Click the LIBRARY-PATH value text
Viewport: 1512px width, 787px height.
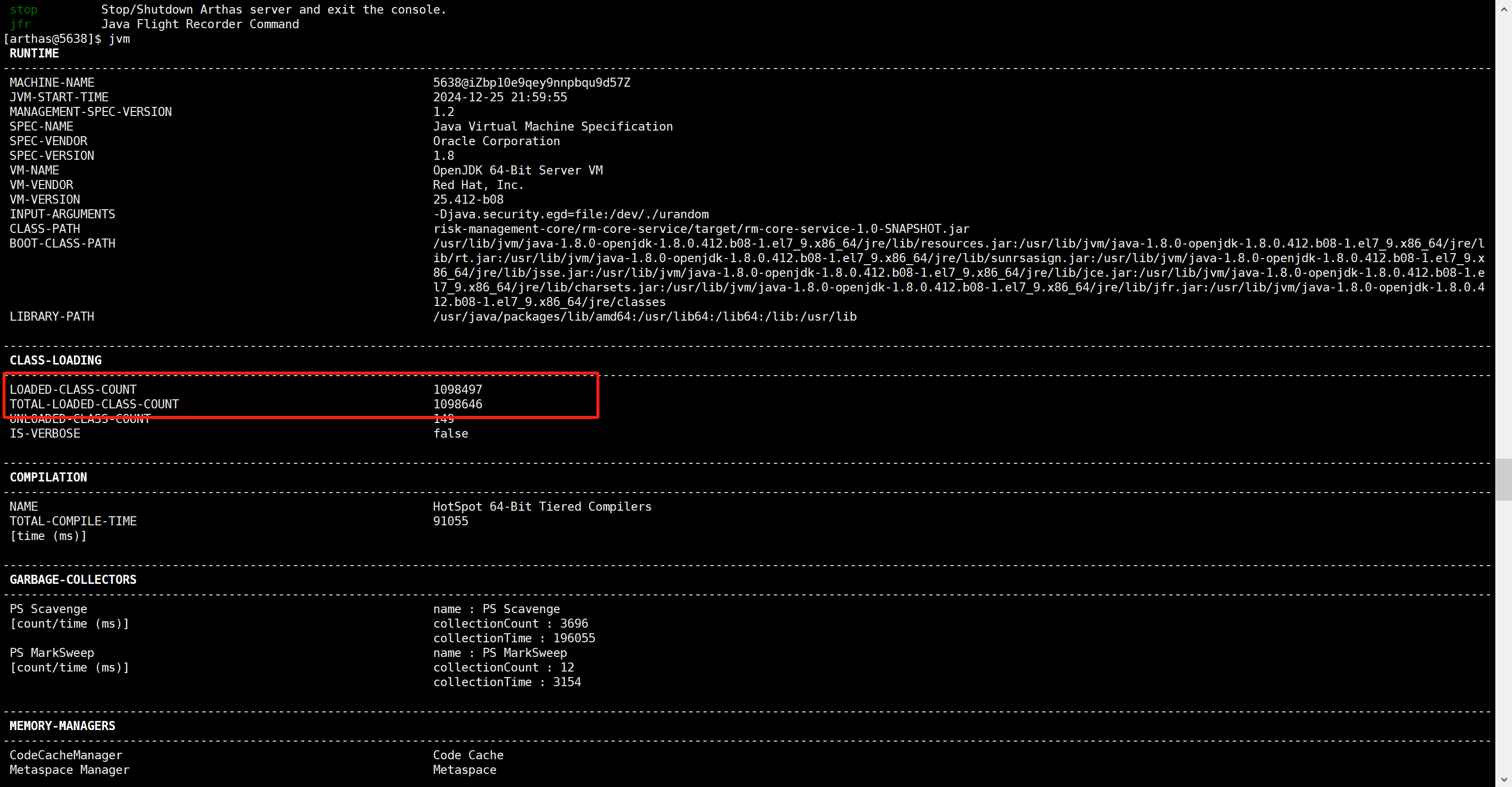click(x=644, y=317)
